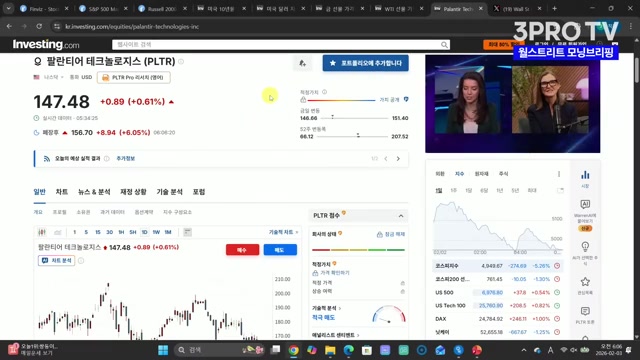Show hidden system tray icons
Screen dimensions: 640x360
coord(524,350)
